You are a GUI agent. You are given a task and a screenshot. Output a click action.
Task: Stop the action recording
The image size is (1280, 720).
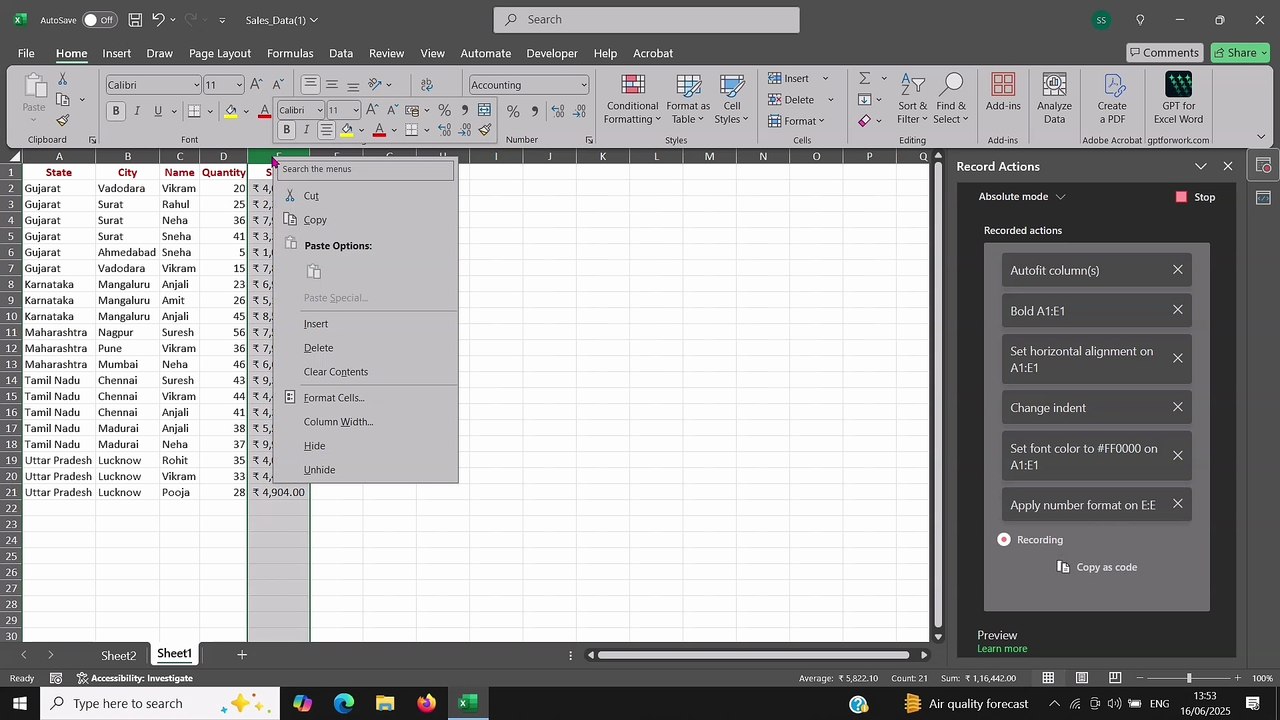coord(1195,197)
